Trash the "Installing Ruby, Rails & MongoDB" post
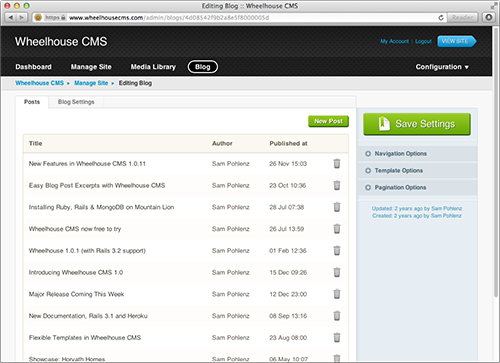This screenshot has height=363, width=500. click(x=337, y=207)
